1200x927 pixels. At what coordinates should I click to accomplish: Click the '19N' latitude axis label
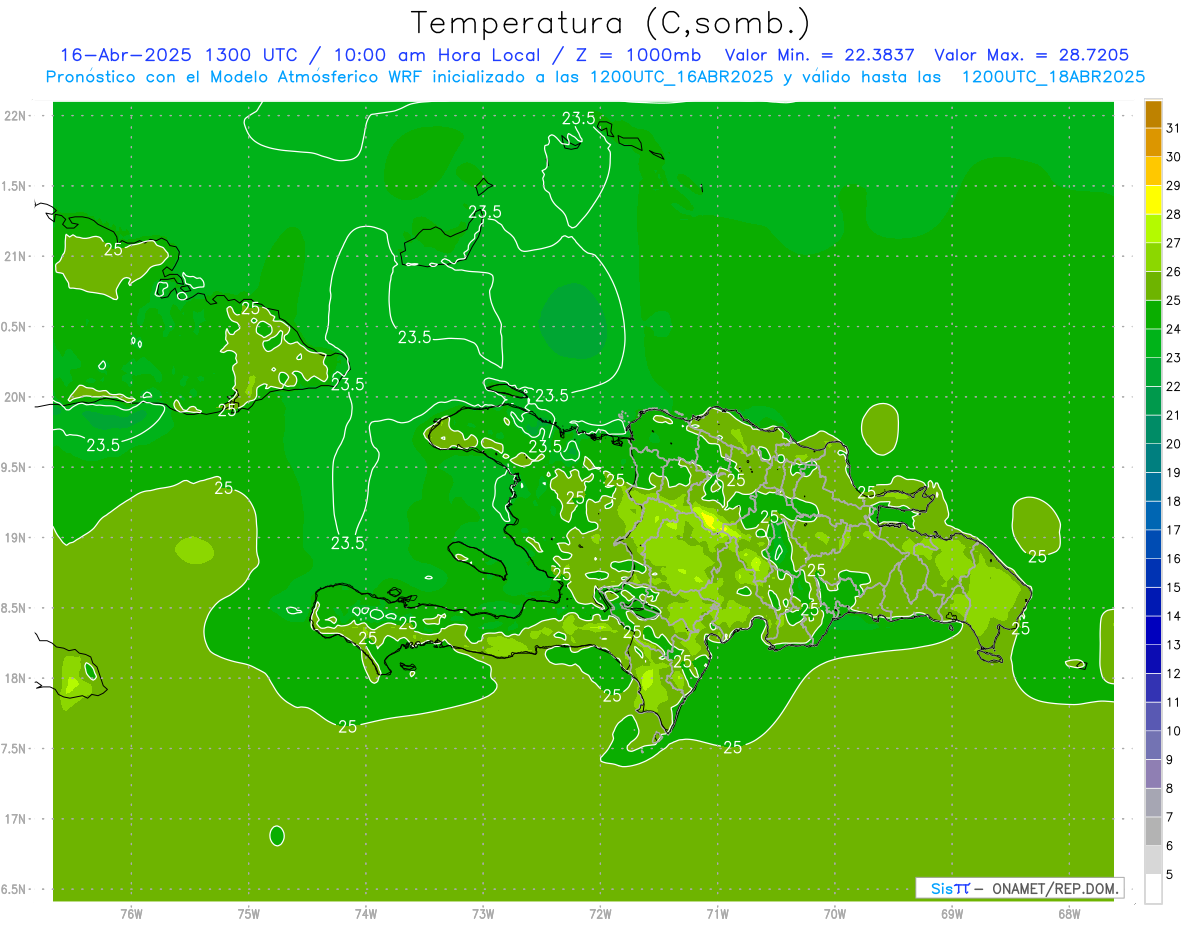pos(16,538)
